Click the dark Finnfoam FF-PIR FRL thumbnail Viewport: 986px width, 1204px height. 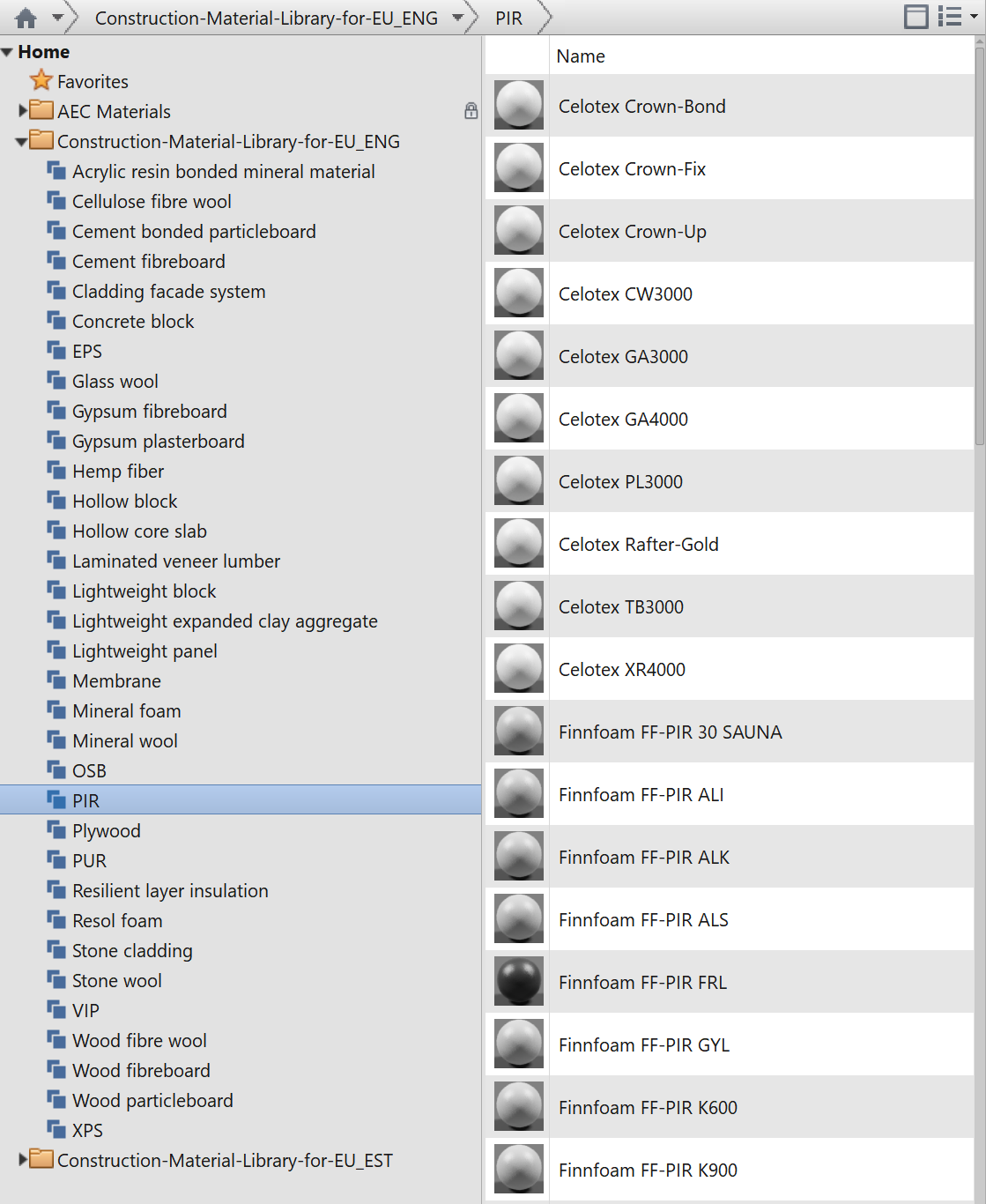(519, 982)
